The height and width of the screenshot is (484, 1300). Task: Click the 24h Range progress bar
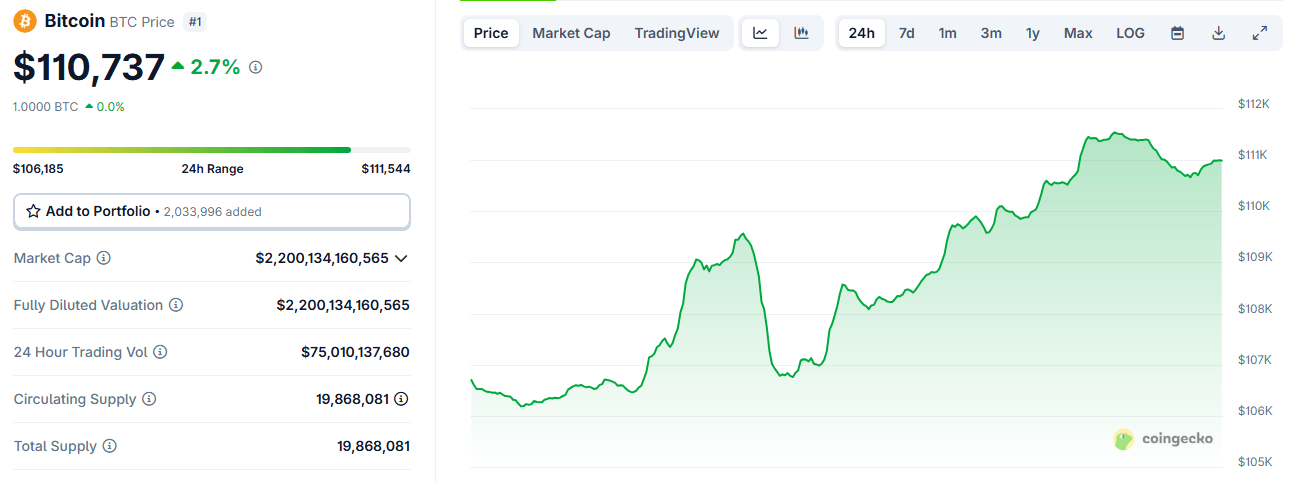click(211, 150)
